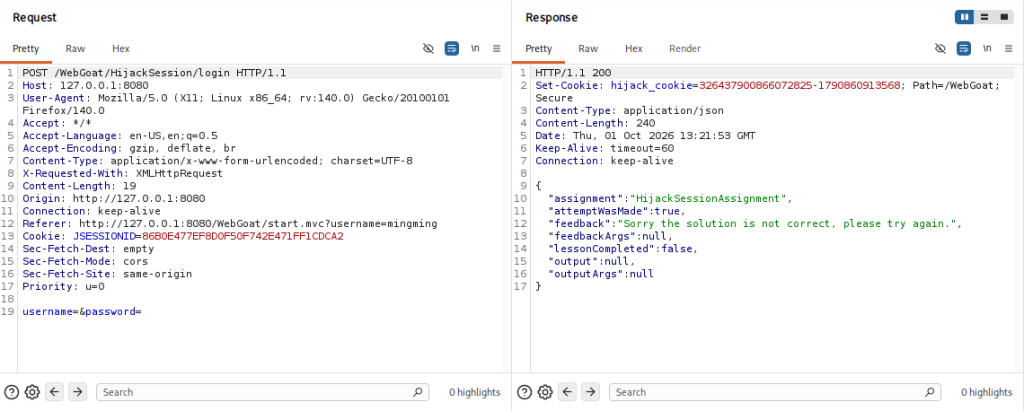Image resolution: width=1024 pixels, height=411 pixels.
Task: Switch Request view to Pretty tab
Action: [x=26, y=48]
